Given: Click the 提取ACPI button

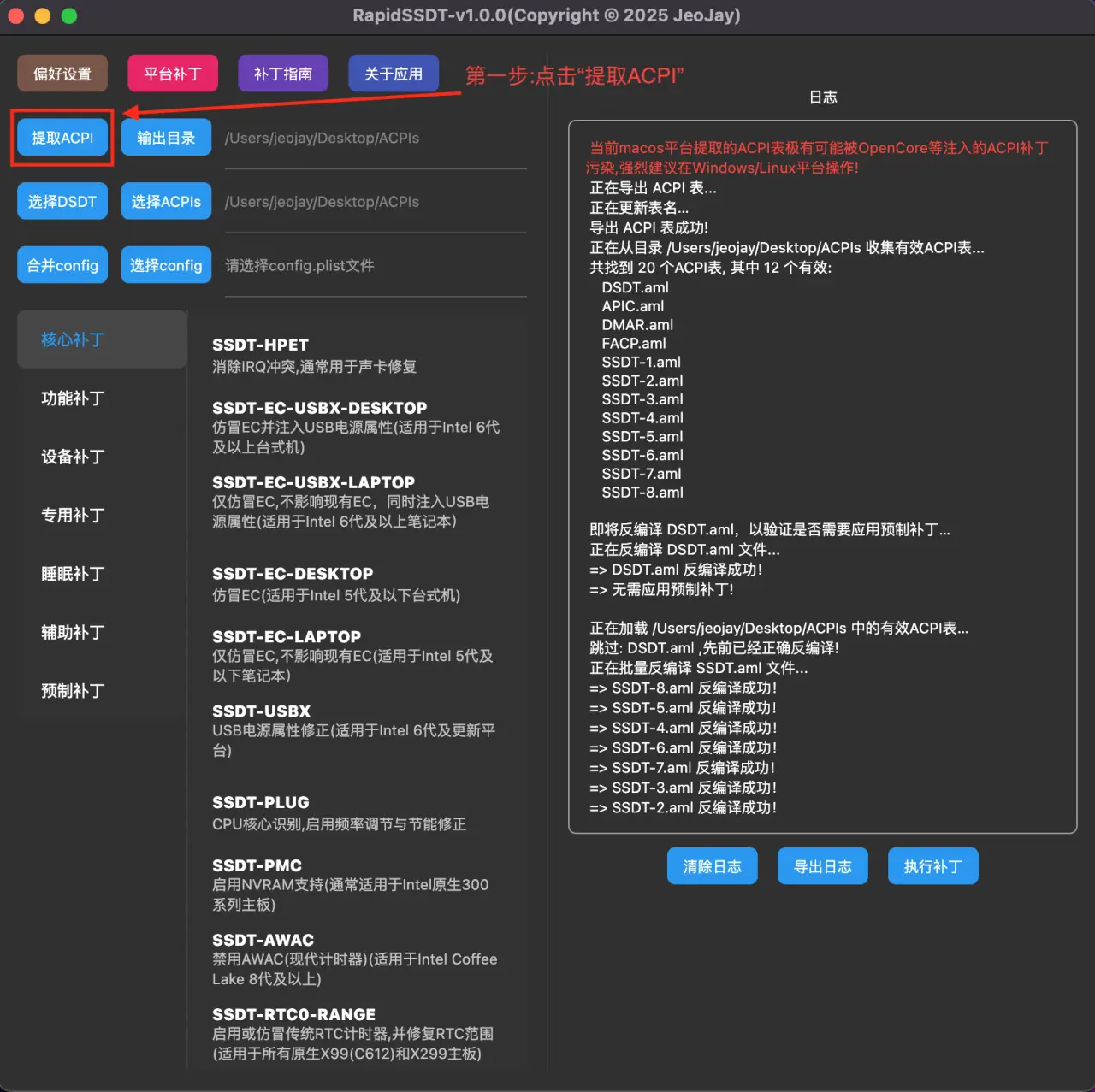Looking at the screenshot, I should point(62,138).
